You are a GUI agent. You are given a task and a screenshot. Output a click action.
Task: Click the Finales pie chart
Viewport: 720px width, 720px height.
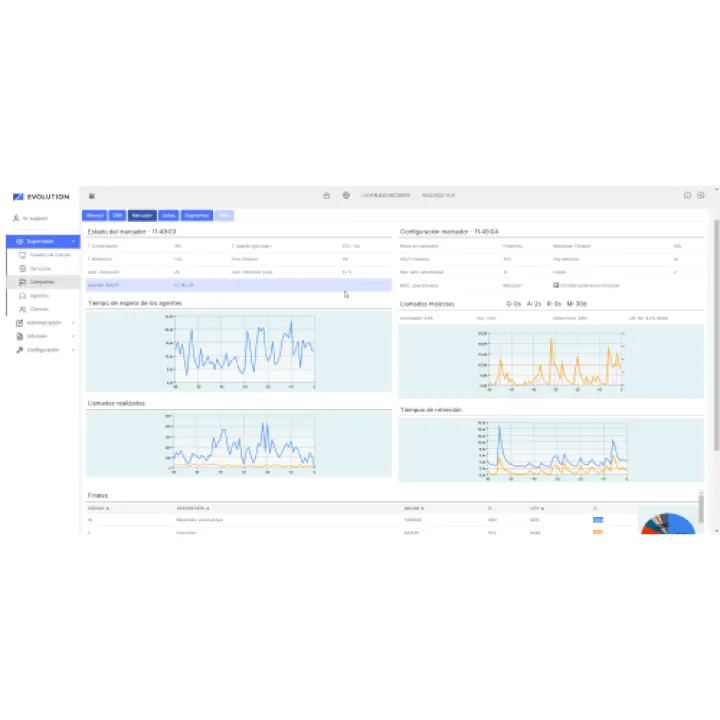[x=668, y=523]
